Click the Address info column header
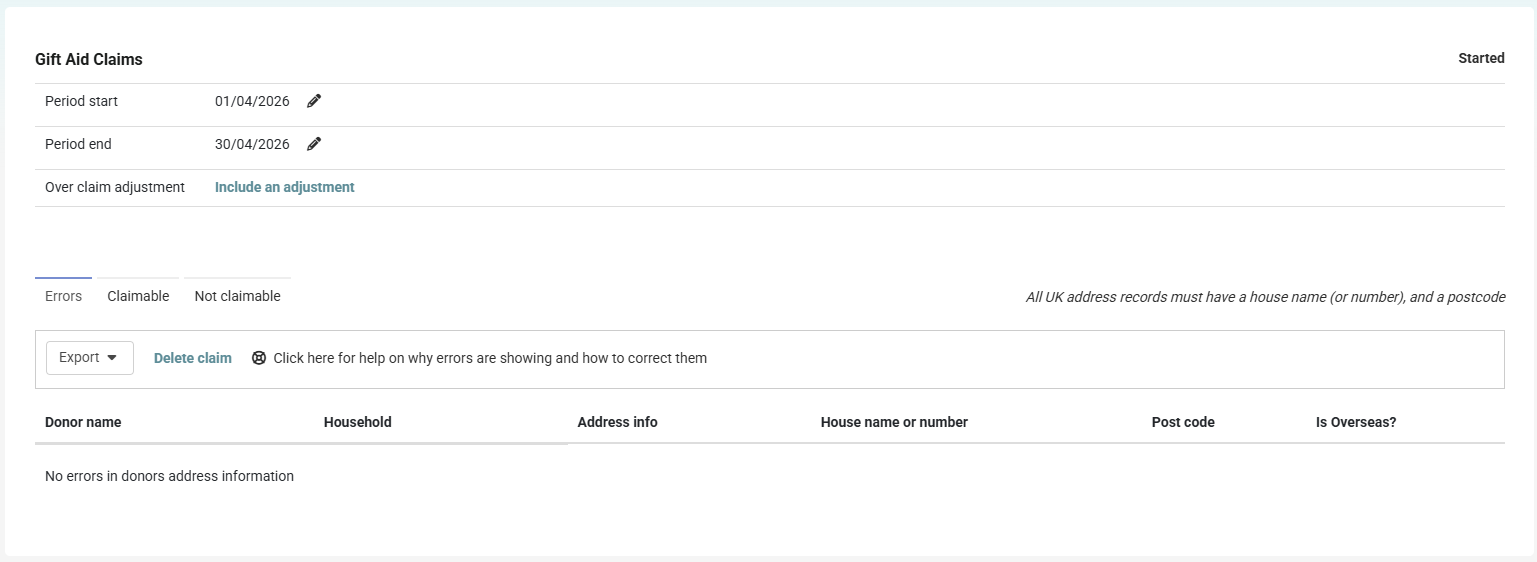 [618, 422]
